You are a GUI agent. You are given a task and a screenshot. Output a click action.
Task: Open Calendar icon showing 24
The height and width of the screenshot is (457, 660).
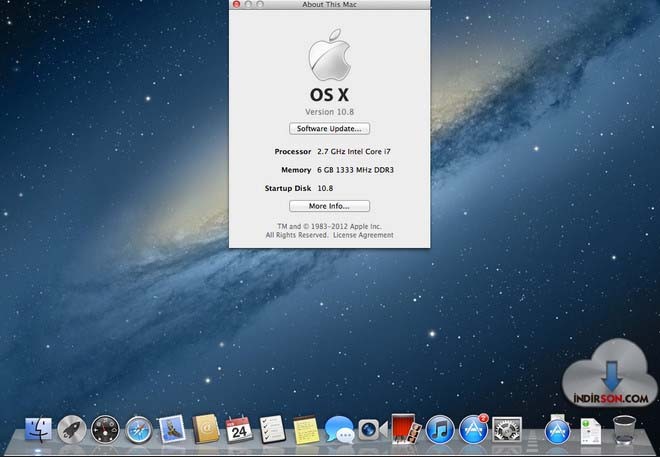(x=239, y=429)
